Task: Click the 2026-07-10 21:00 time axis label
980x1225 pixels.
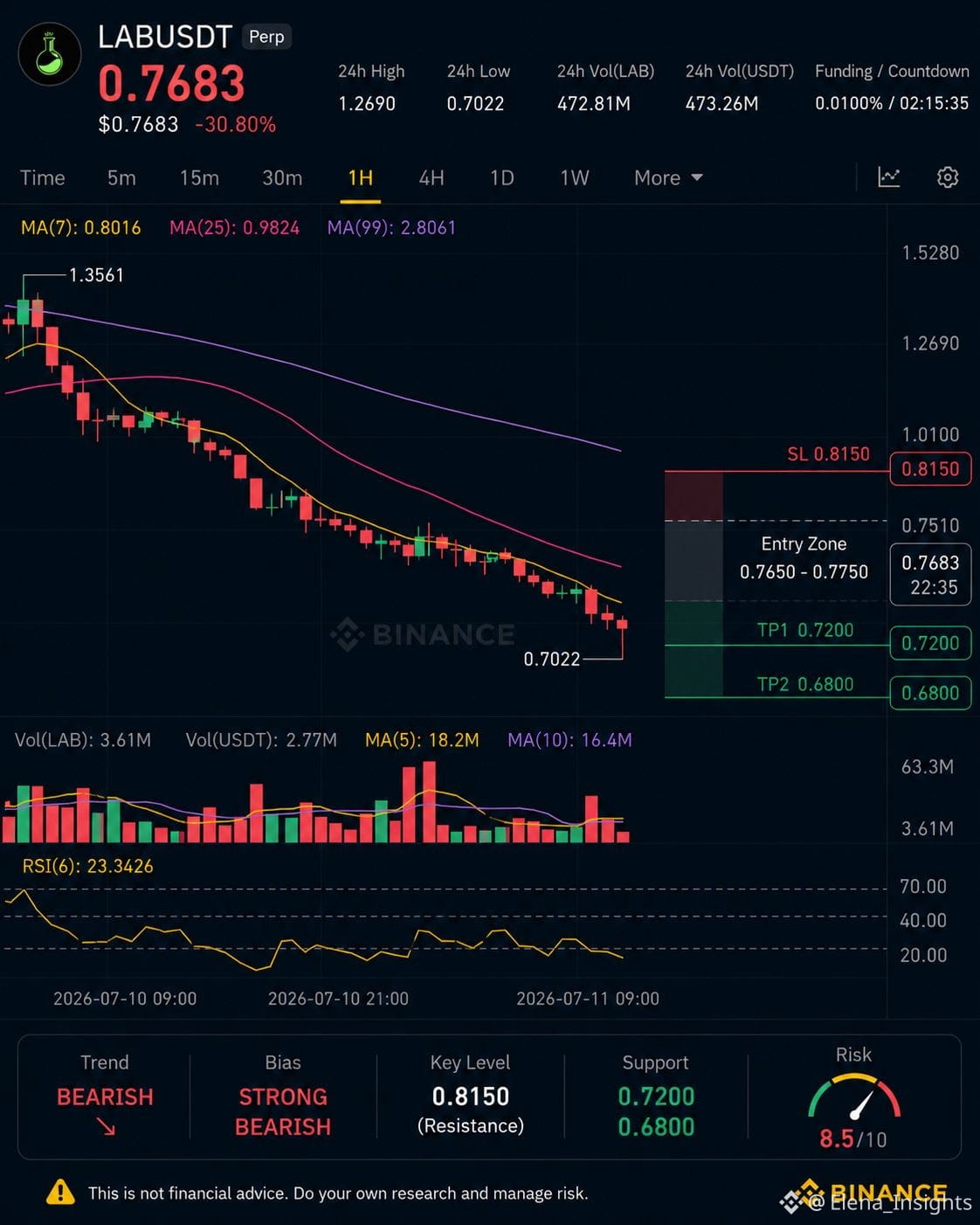Action: (x=338, y=999)
